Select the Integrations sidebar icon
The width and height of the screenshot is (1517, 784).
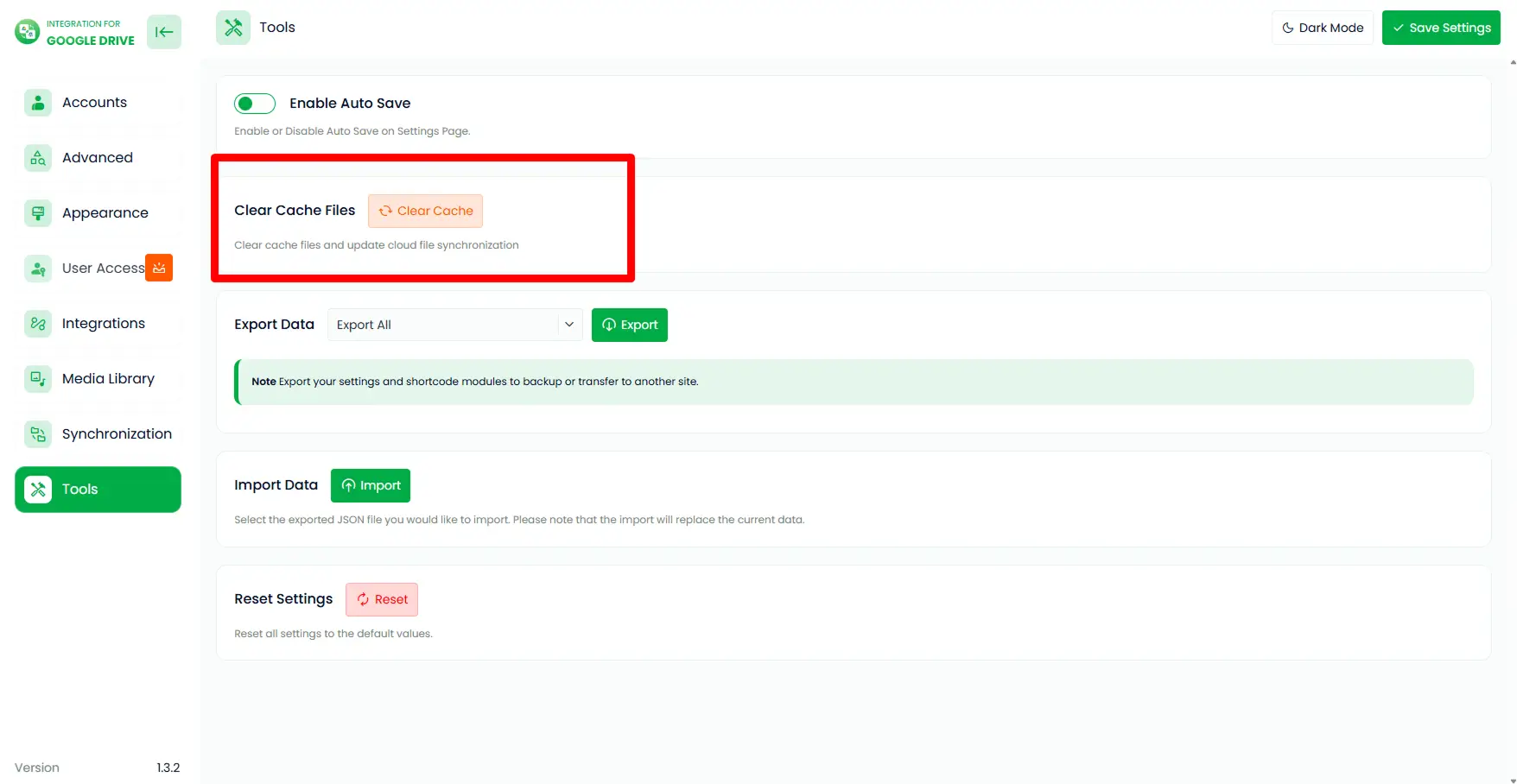37,323
